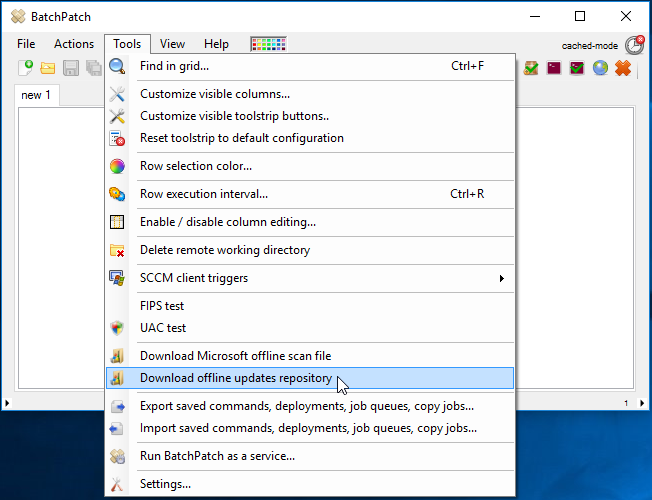
Task: Expand the SCCM client triggers submenu arrow
Action: (502, 278)
